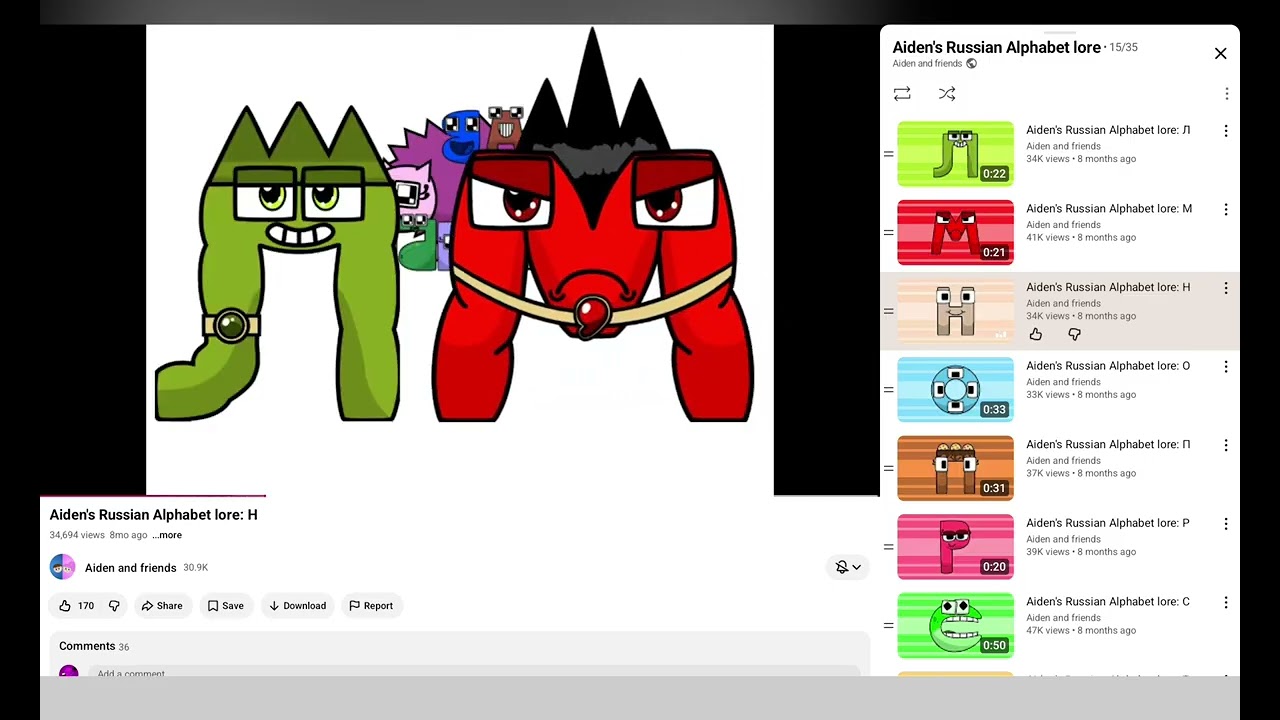
Task: Open options for the П video
Action: coord(1226,445)
